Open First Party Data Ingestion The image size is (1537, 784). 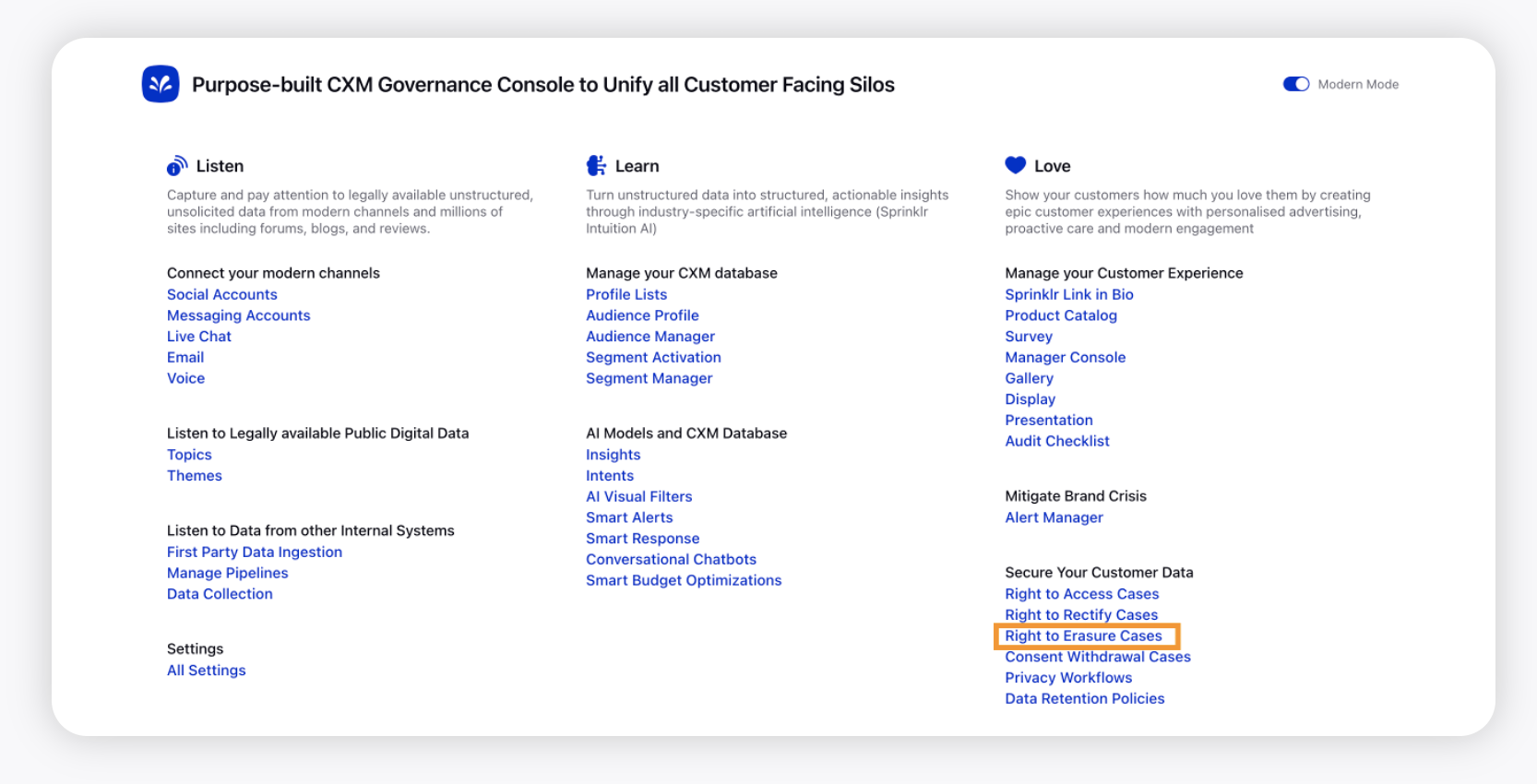[255, 552]
